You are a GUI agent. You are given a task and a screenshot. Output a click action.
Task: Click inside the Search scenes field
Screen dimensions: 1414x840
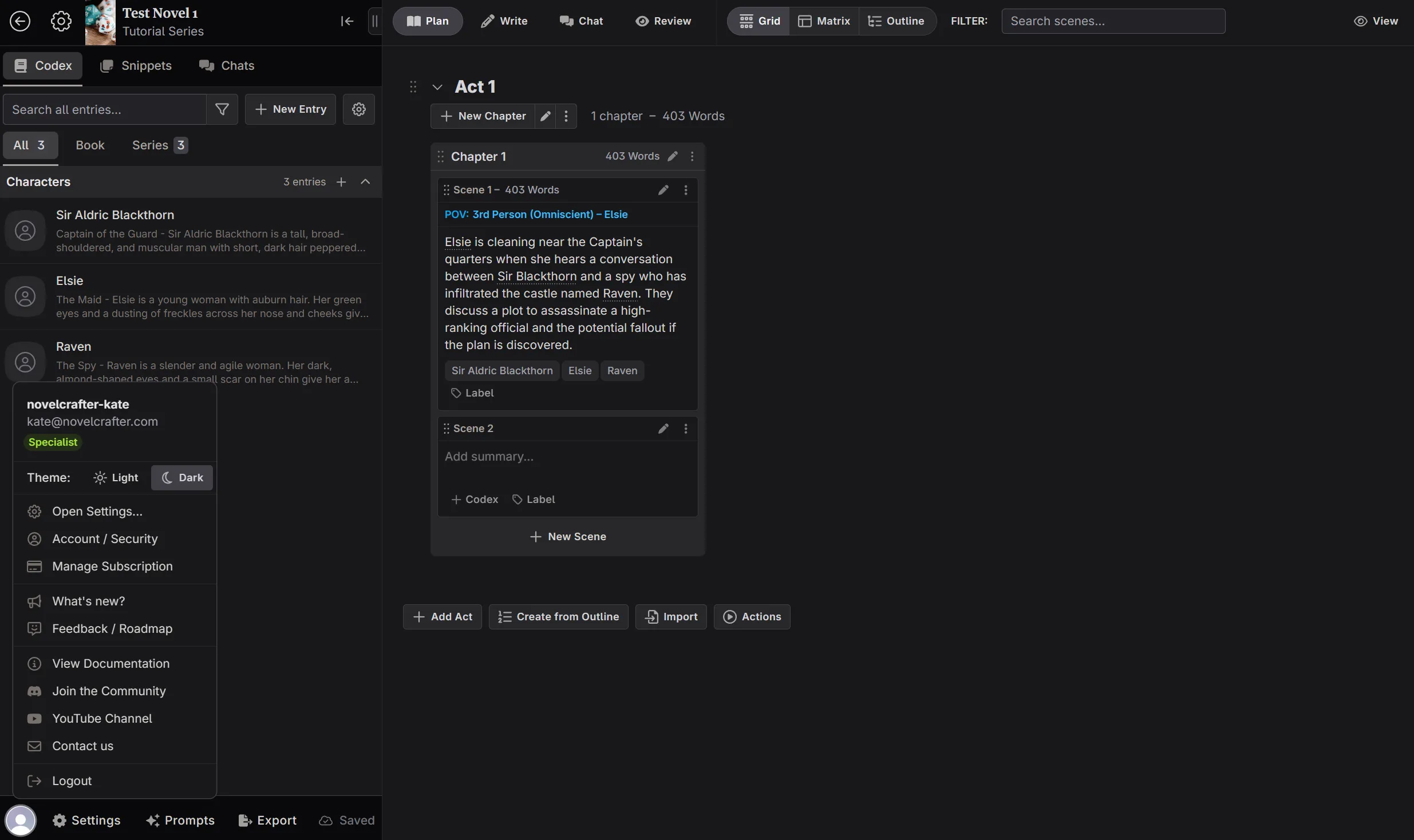tap(1113, 21)
